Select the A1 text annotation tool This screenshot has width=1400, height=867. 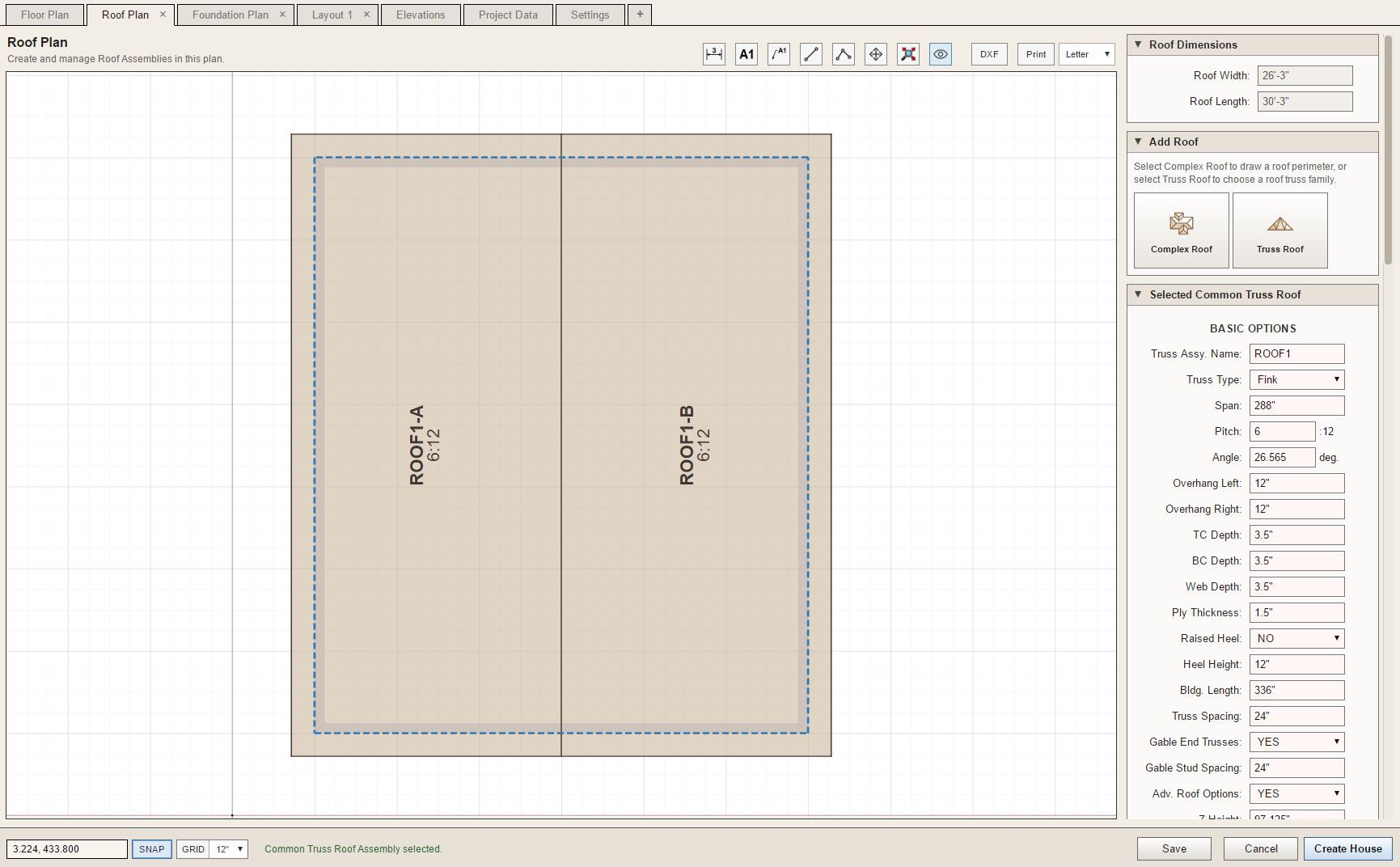click(747, 54)
